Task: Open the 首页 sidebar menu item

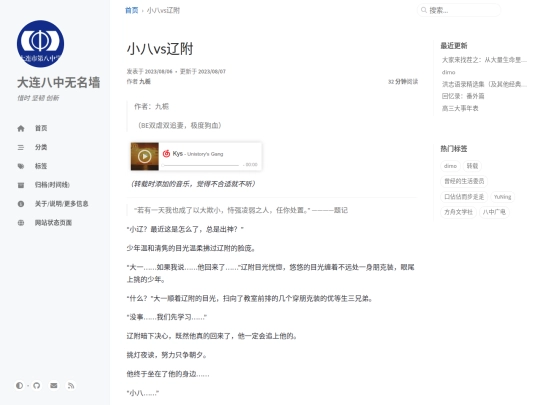Action: [x=41, y=128]
